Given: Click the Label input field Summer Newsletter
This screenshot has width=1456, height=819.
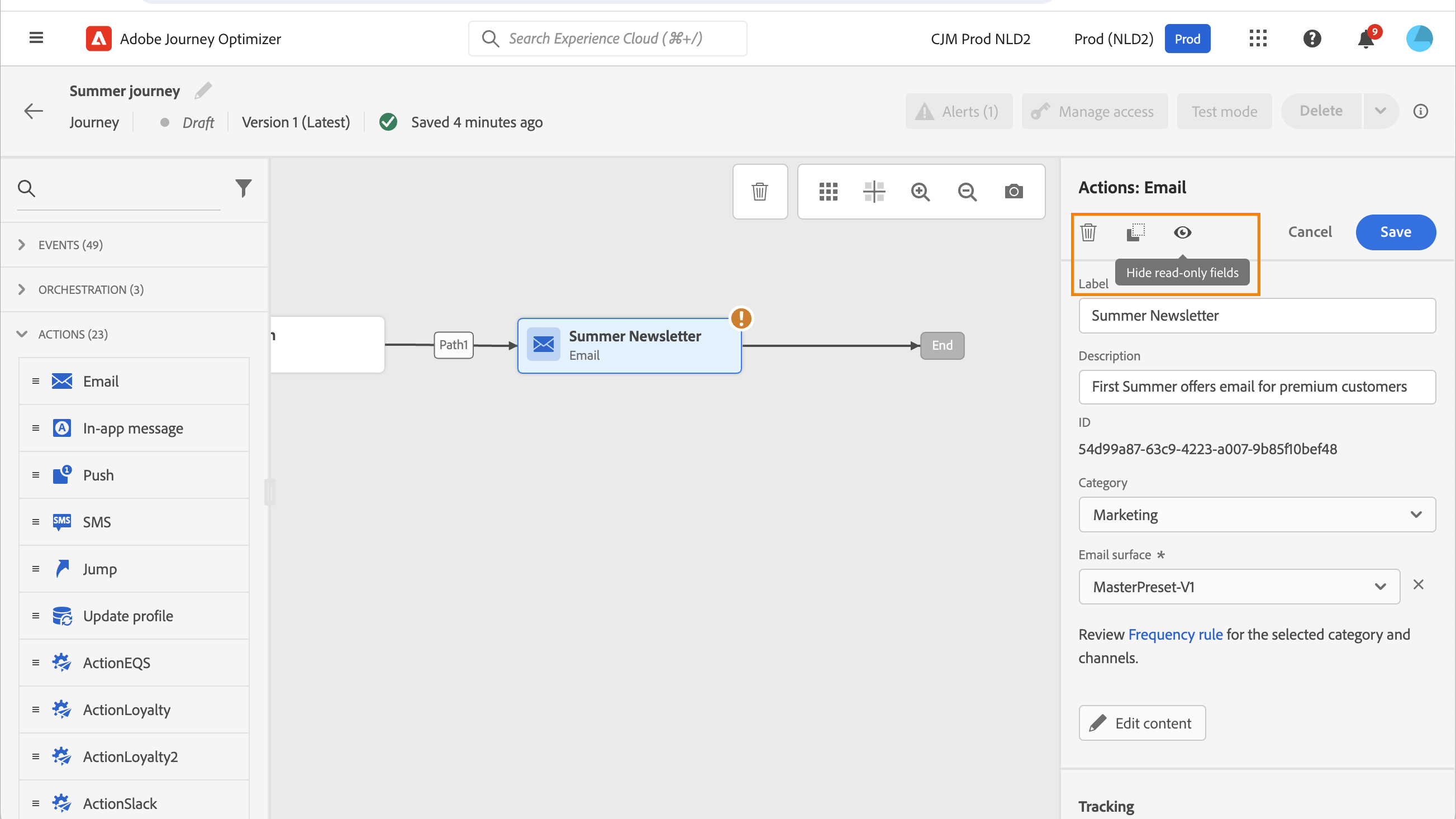Looking at the screenshot, I should click(1257, 316).
